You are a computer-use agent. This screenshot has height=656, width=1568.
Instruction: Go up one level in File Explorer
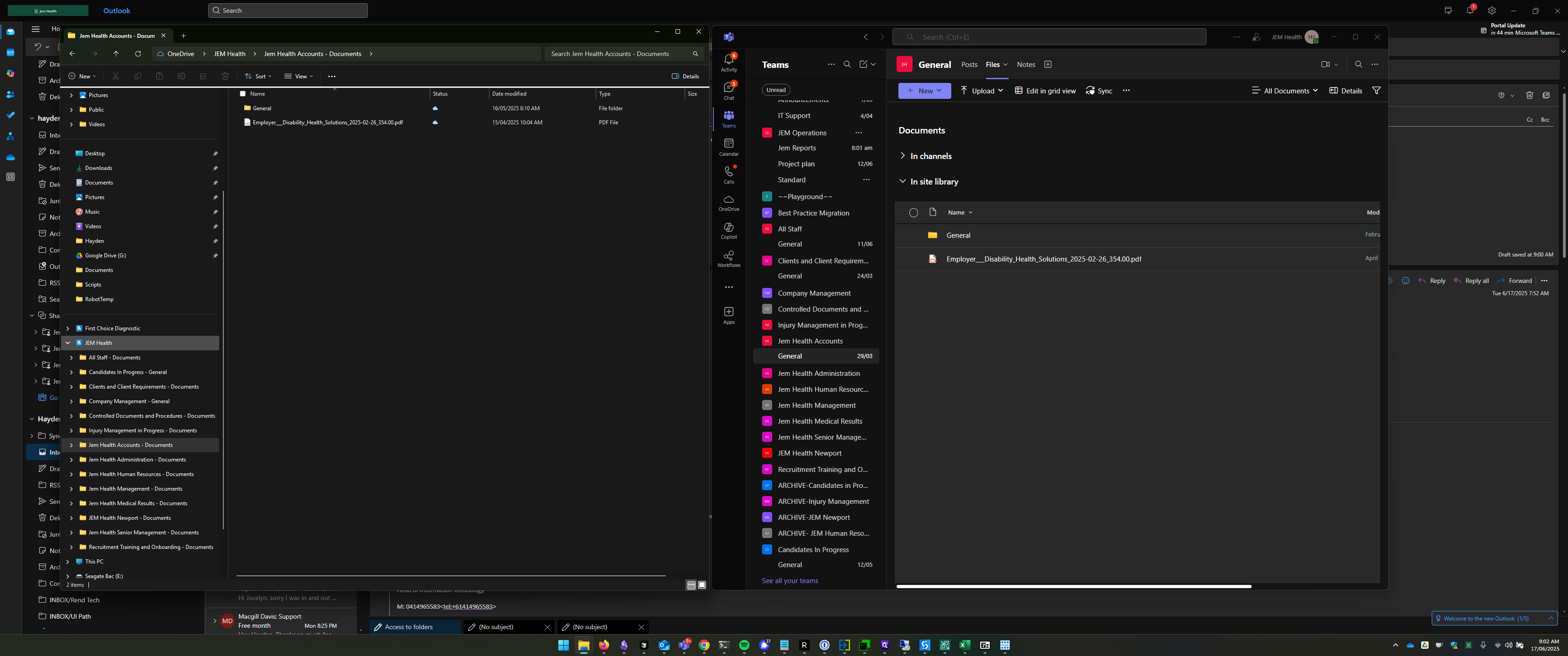[116, 54]
